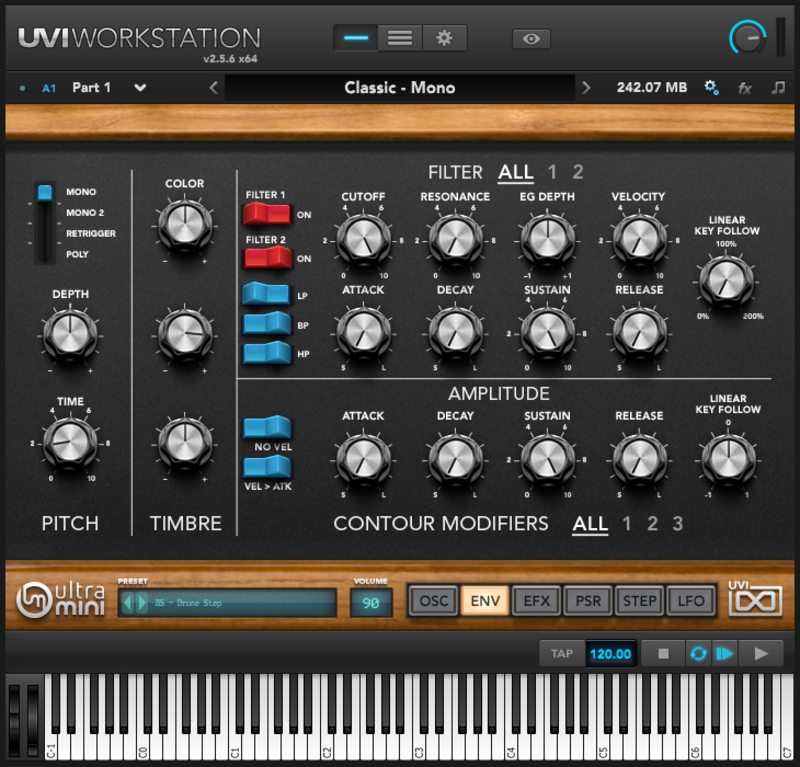The image size is (800, 767).
Task: Open the ENV page
Action: (485, 601)
